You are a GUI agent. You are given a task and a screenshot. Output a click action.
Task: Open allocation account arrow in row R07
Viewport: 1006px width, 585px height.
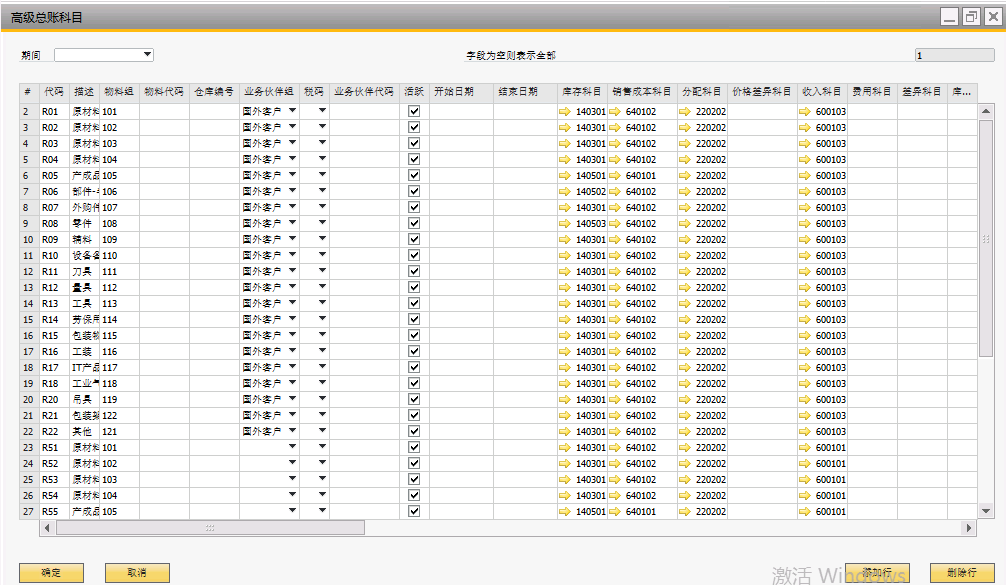pyautogui.click(x=685, y=208)
